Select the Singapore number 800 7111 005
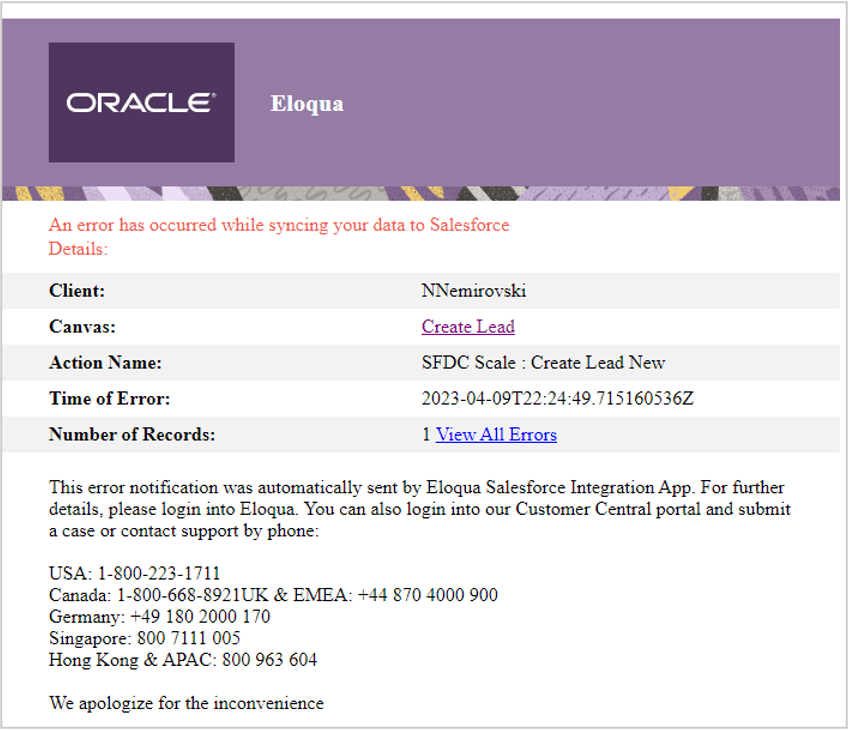Viewport: 848px width, 730px height. point(189,638)
